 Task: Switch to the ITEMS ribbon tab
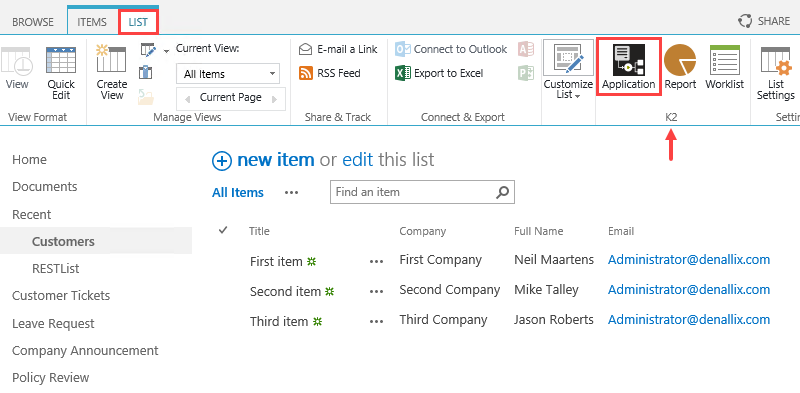coord(92,22)
